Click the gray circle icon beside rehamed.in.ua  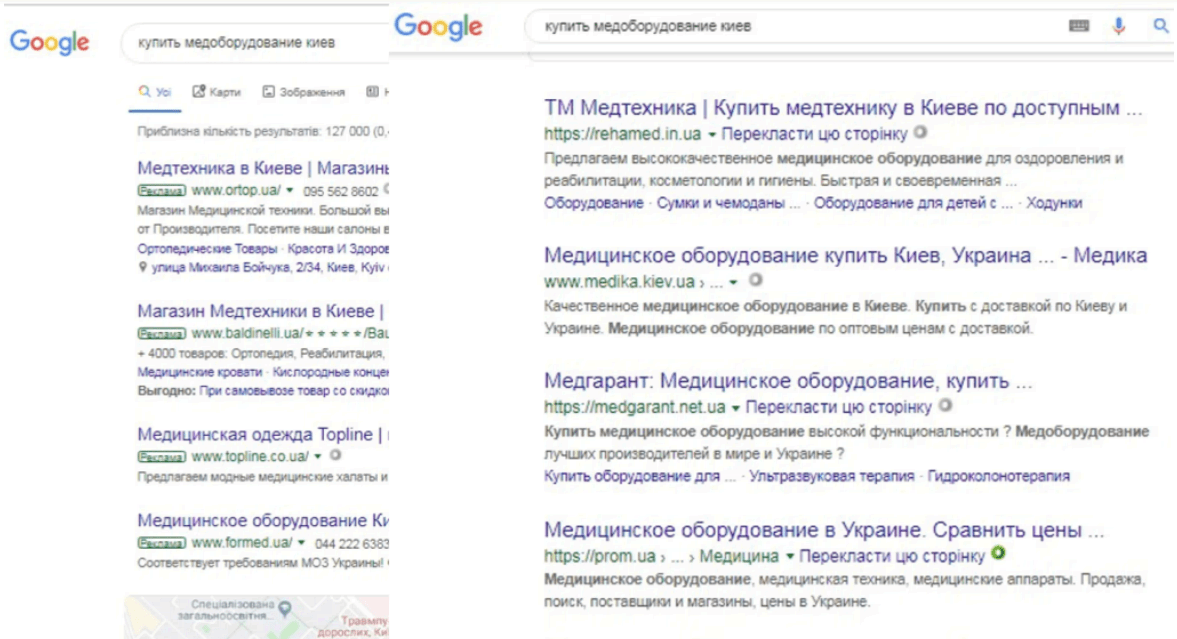point(920,132)
